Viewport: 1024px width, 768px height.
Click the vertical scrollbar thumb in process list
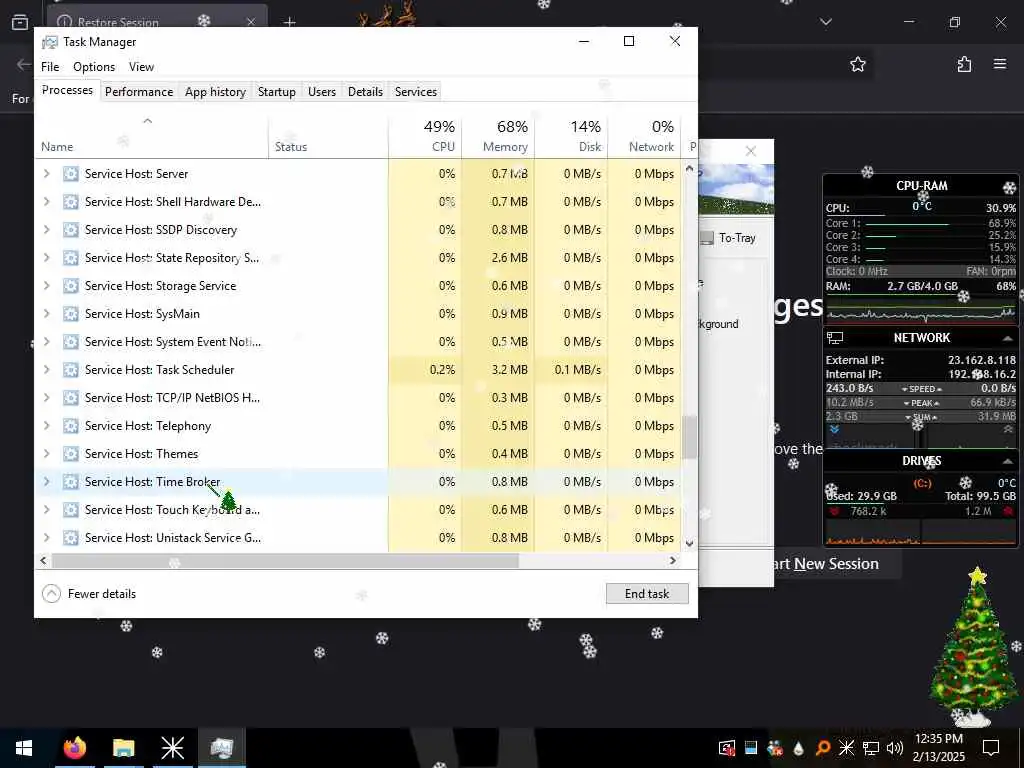[690, 437]
